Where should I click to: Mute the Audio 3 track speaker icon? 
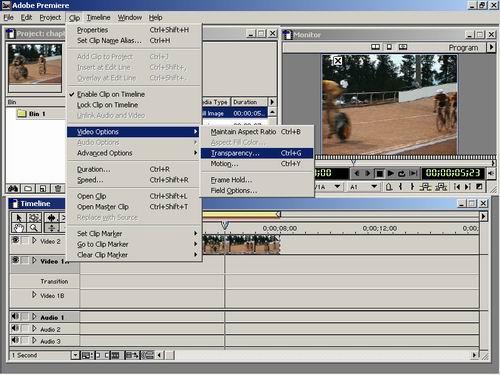15,340
